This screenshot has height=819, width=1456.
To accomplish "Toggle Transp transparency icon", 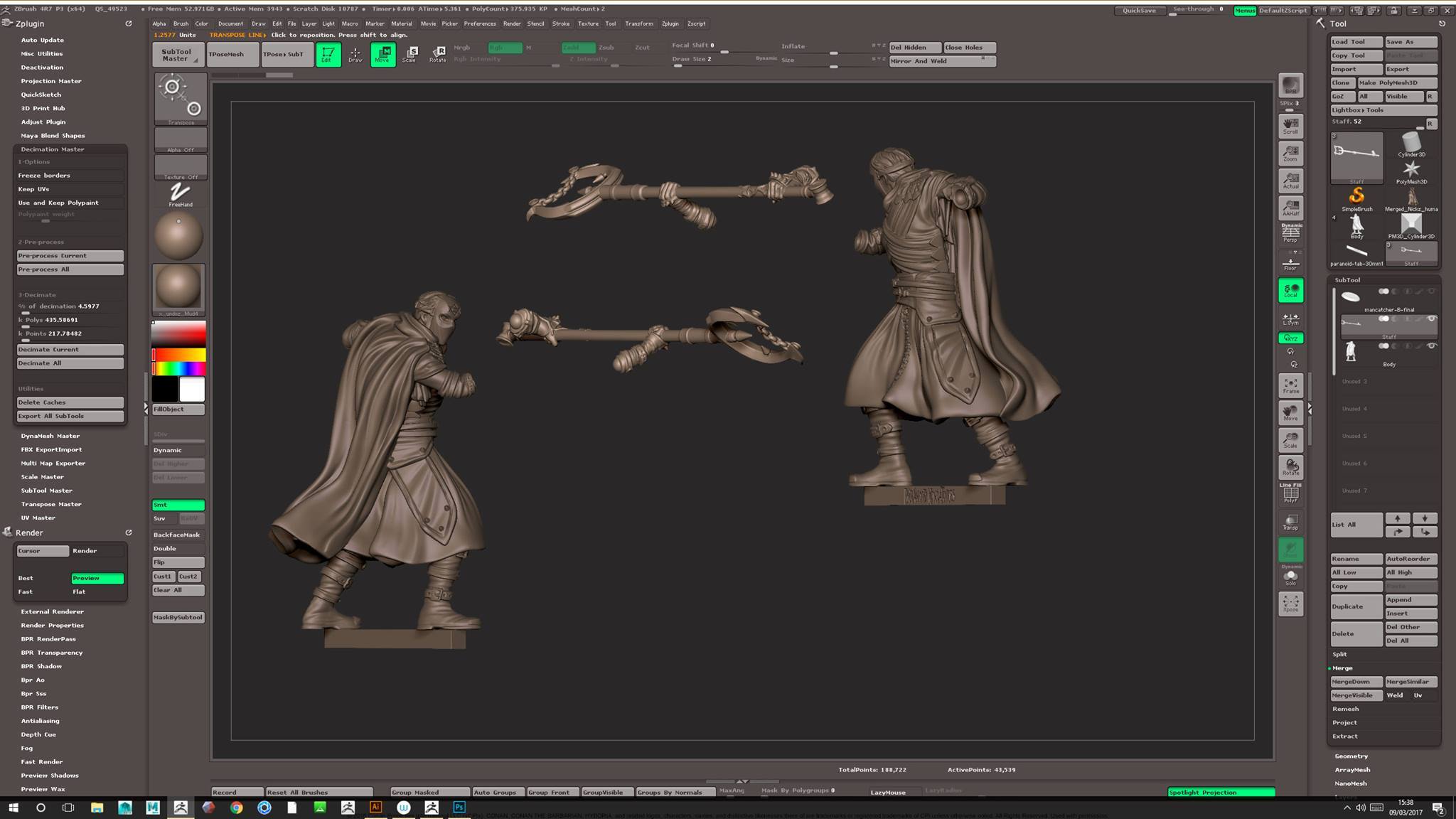I will [x=1290, y=523].
